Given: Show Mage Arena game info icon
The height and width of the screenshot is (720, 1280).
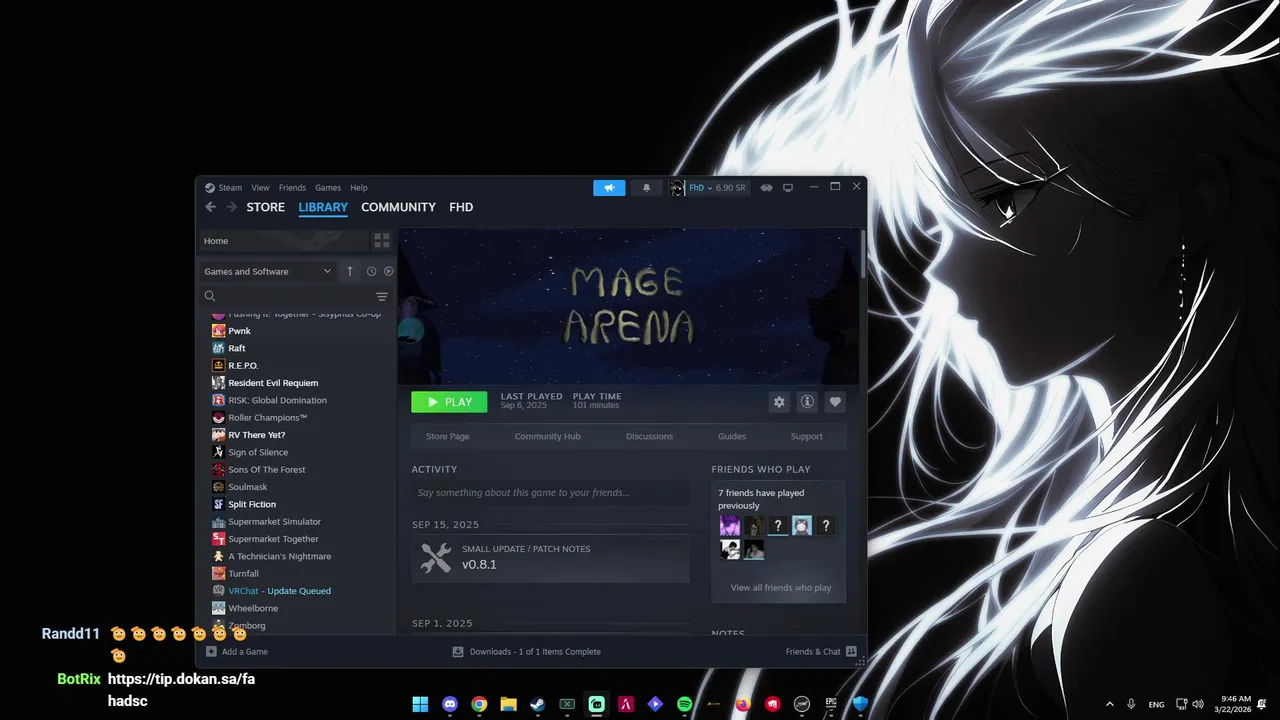Looking at the screenshot, I should click(807, 402).
